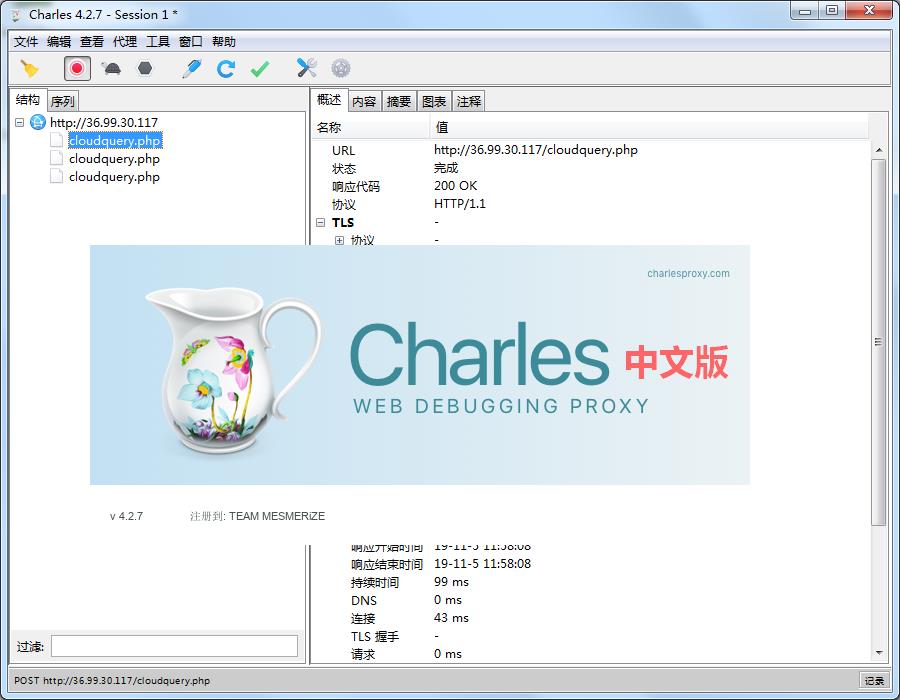Collapse the TLS section in the overview
Viewport: 900px width, 700px height.
(322, 222)
